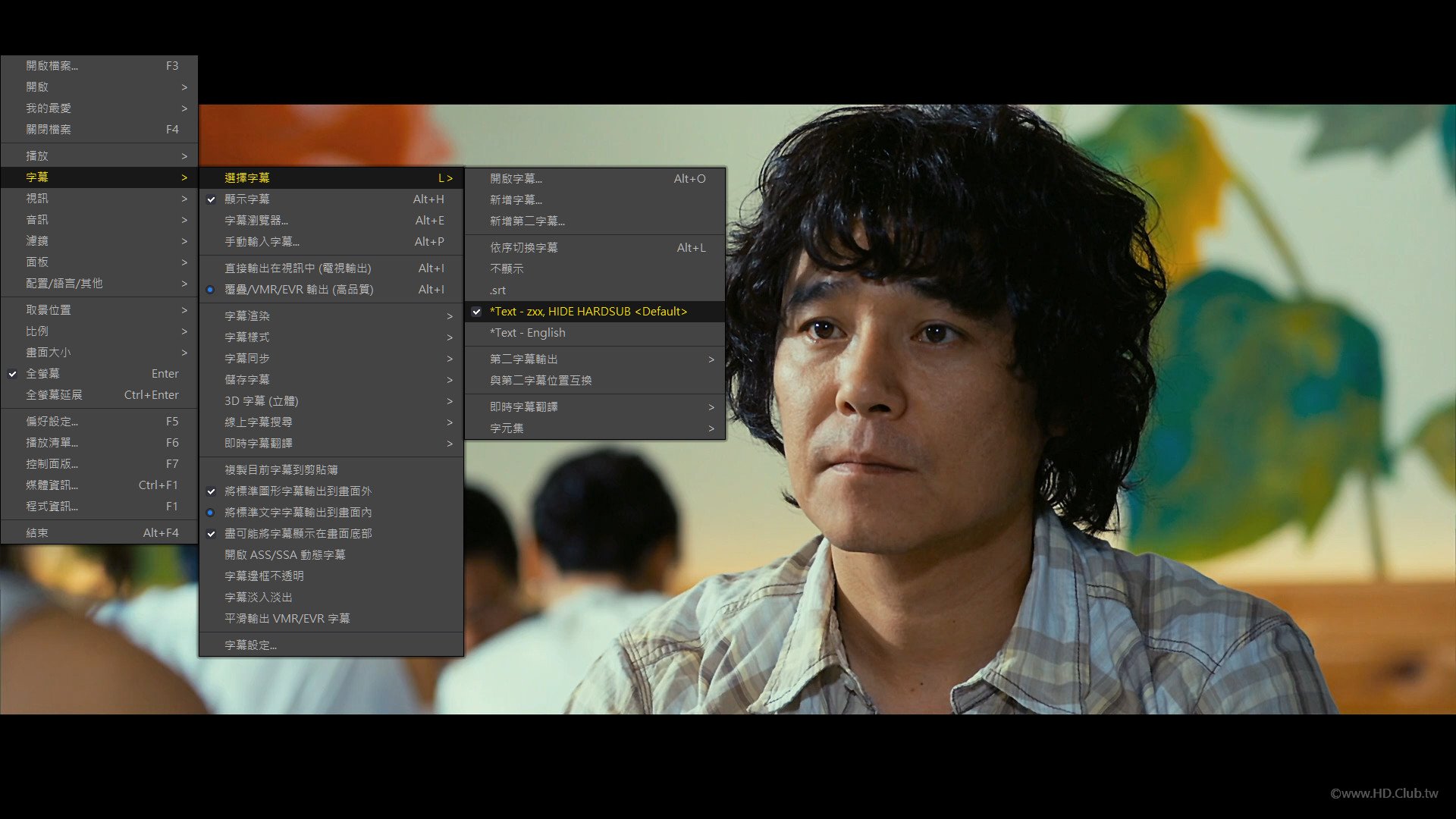Toggle the 顯示字幕 checkbox item
The image size is (1456, 819).
247,199
